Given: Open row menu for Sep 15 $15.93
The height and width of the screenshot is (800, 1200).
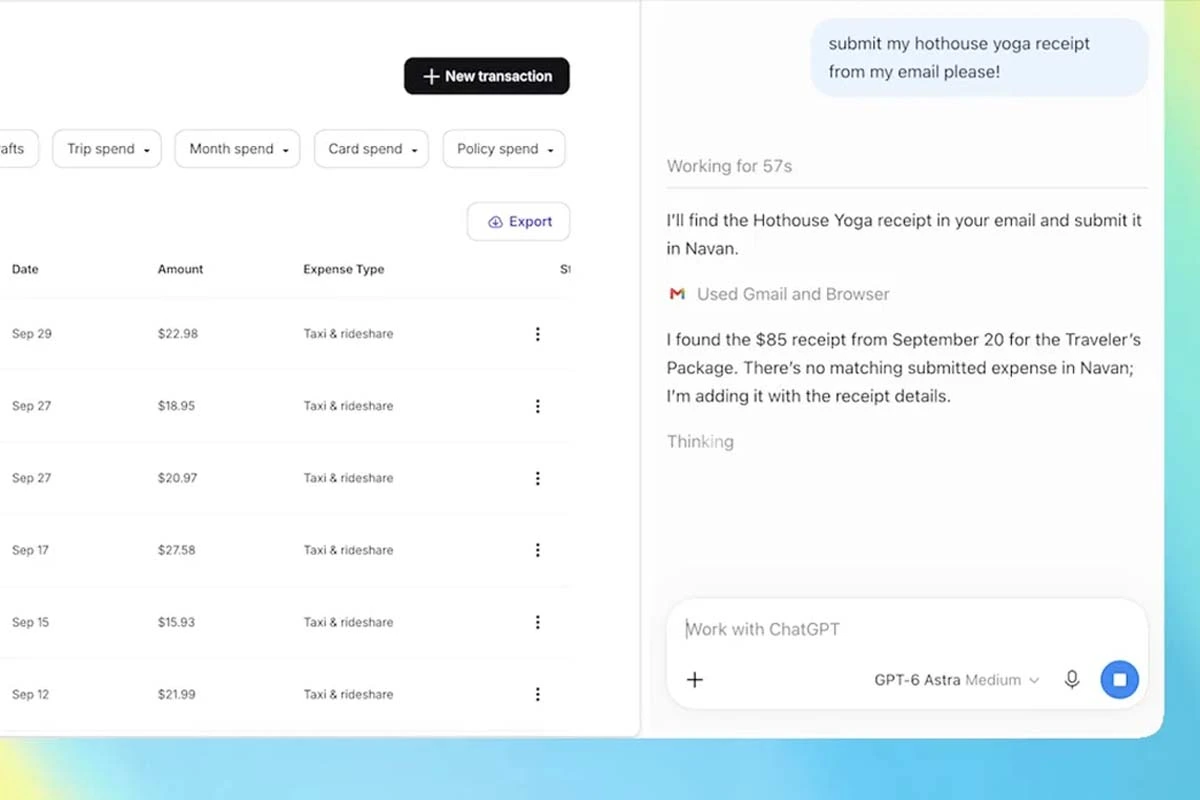Looking at the screenshot, I should [x=538, y=622].
